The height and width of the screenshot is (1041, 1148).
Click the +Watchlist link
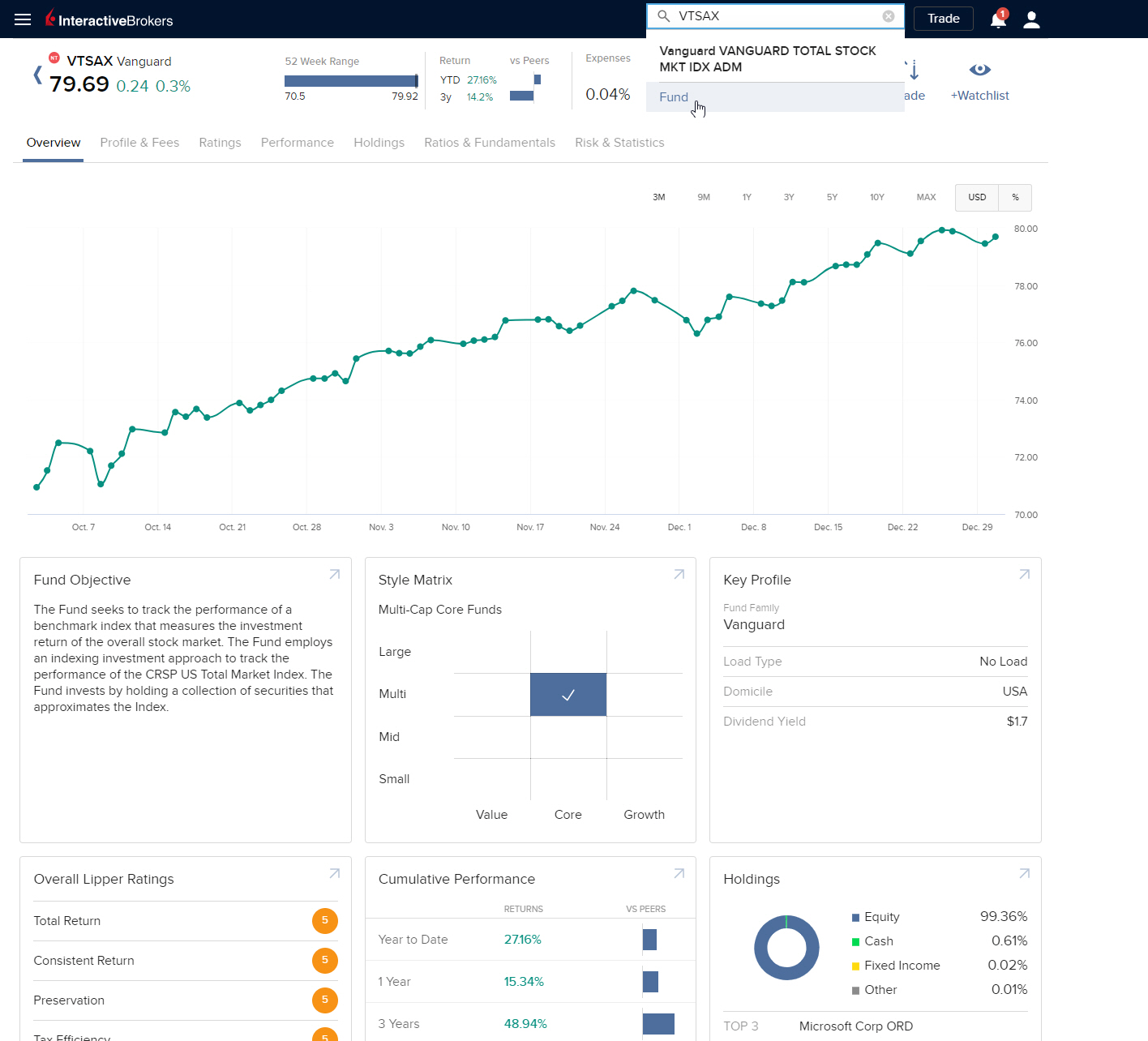tap(979, 96)
